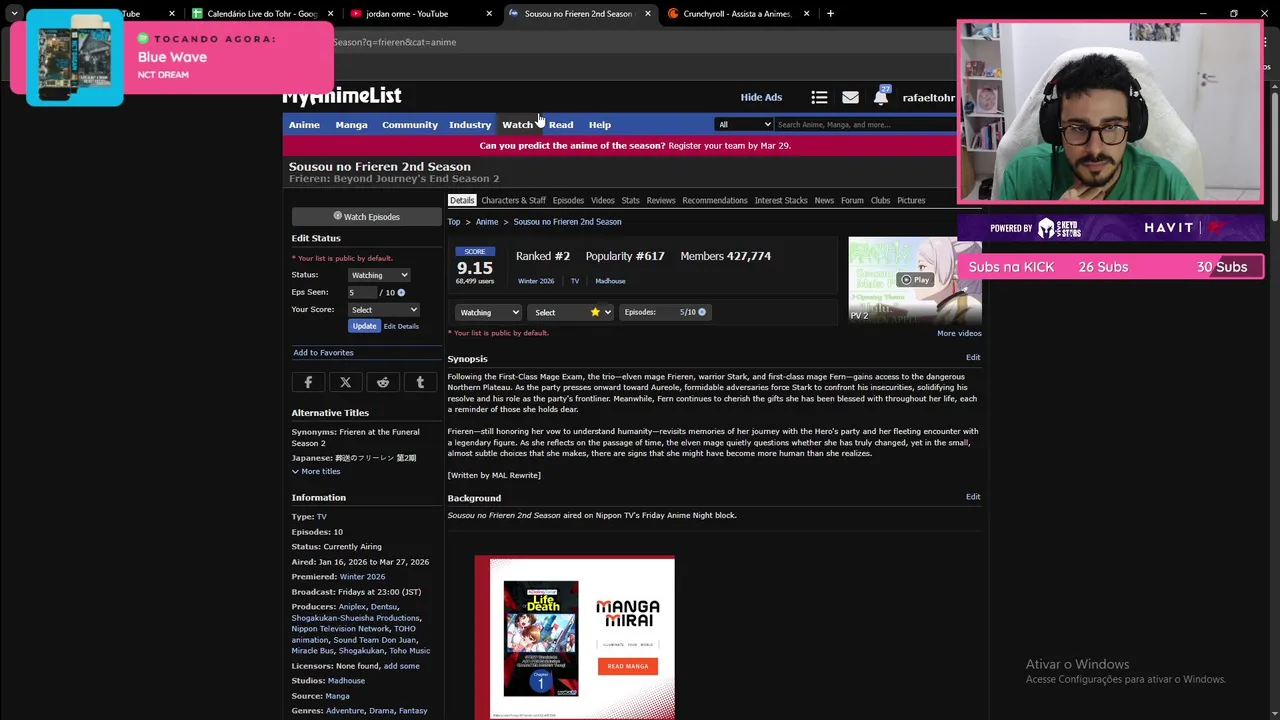Switch to the Videos tab

coord(603,201)
